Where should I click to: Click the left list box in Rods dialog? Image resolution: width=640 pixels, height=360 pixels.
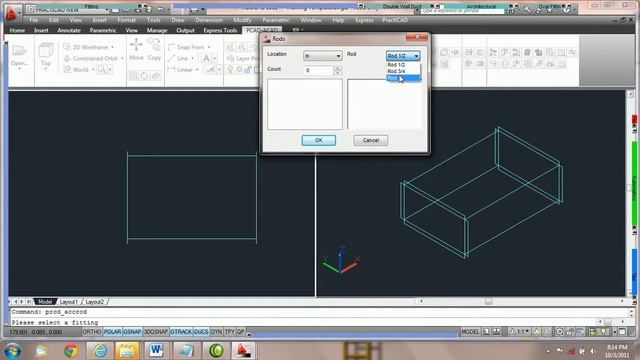tap(305, 104)
